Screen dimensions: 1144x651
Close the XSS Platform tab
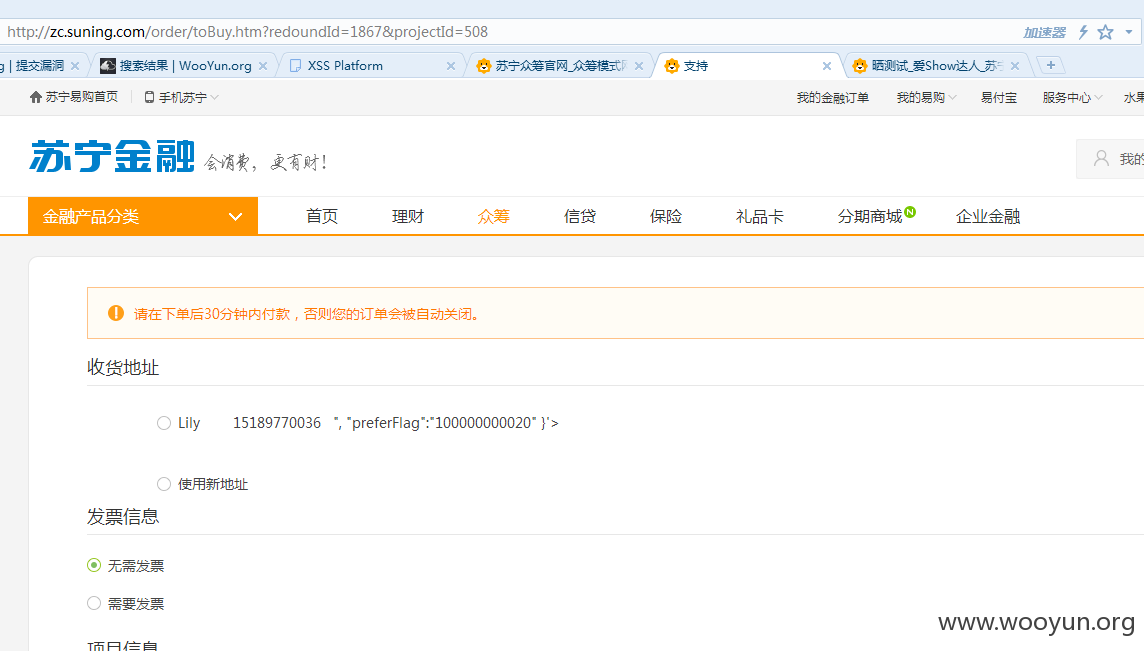click(x=451, y=66)
